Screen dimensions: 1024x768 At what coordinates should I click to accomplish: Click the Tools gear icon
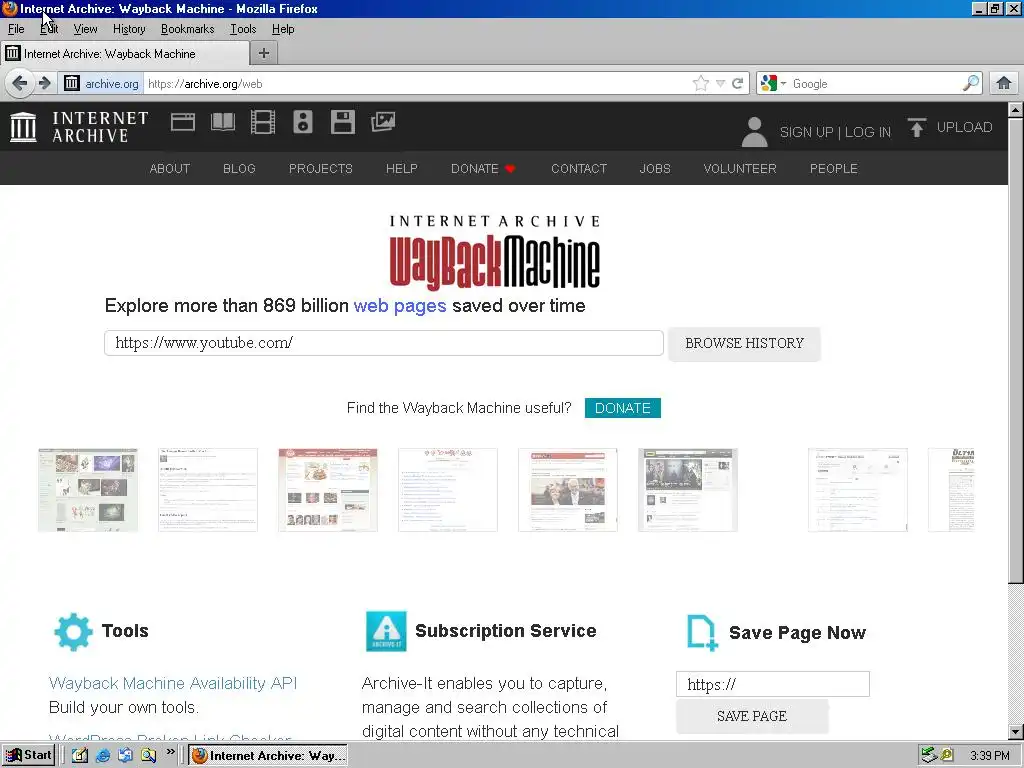[73, 632]
